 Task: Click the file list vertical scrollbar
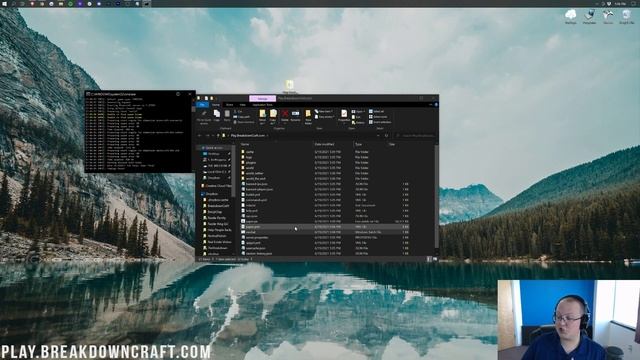click(437, 196)
